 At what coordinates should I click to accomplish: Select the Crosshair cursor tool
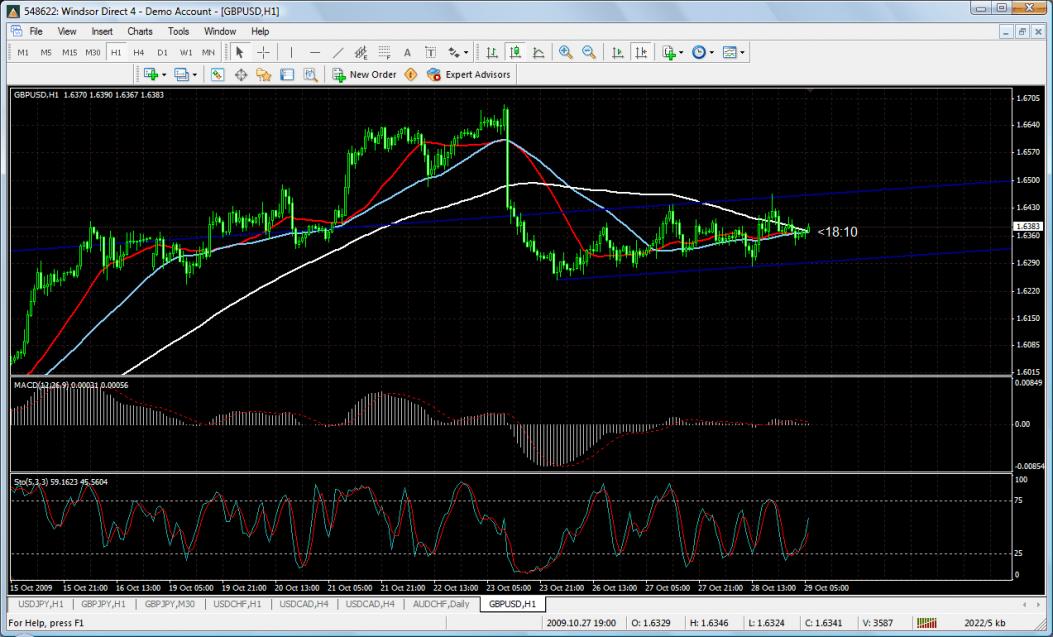[x=263, y=52]
